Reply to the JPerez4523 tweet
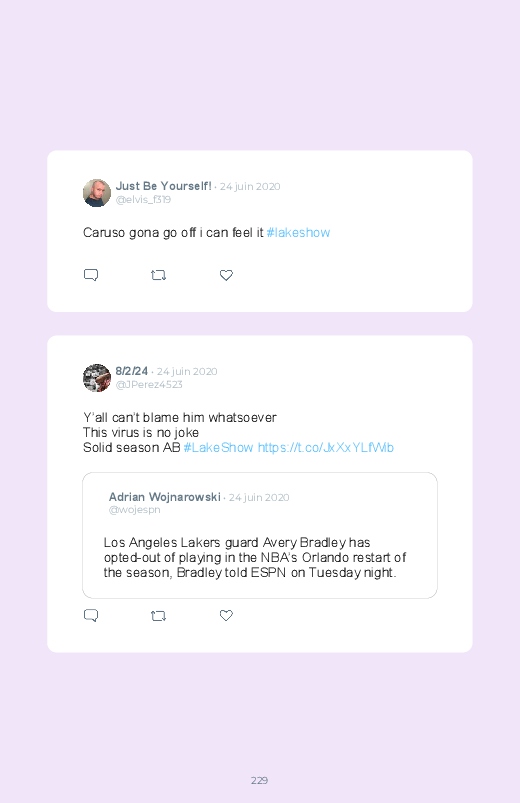The image size is (520, 803). click(91, 615)
